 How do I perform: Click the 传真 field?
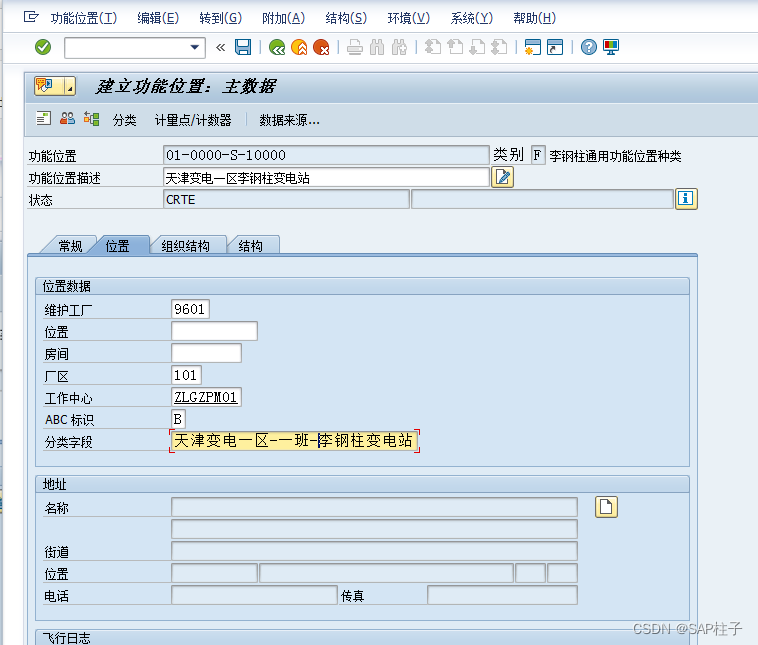tap(502, 595)
